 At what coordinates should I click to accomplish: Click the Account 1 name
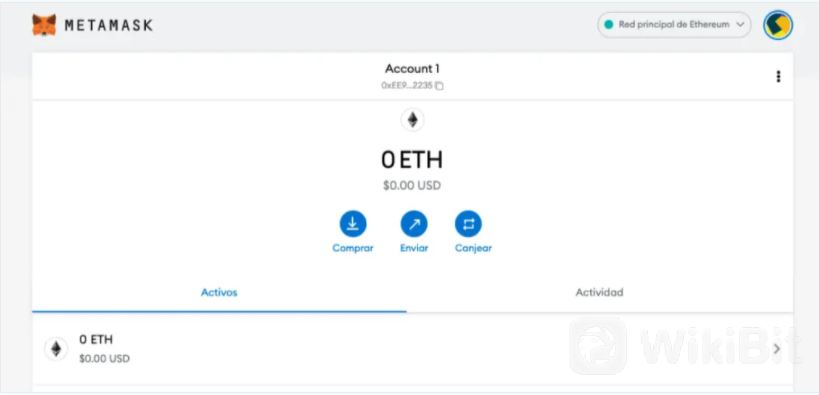pos(413,68)
